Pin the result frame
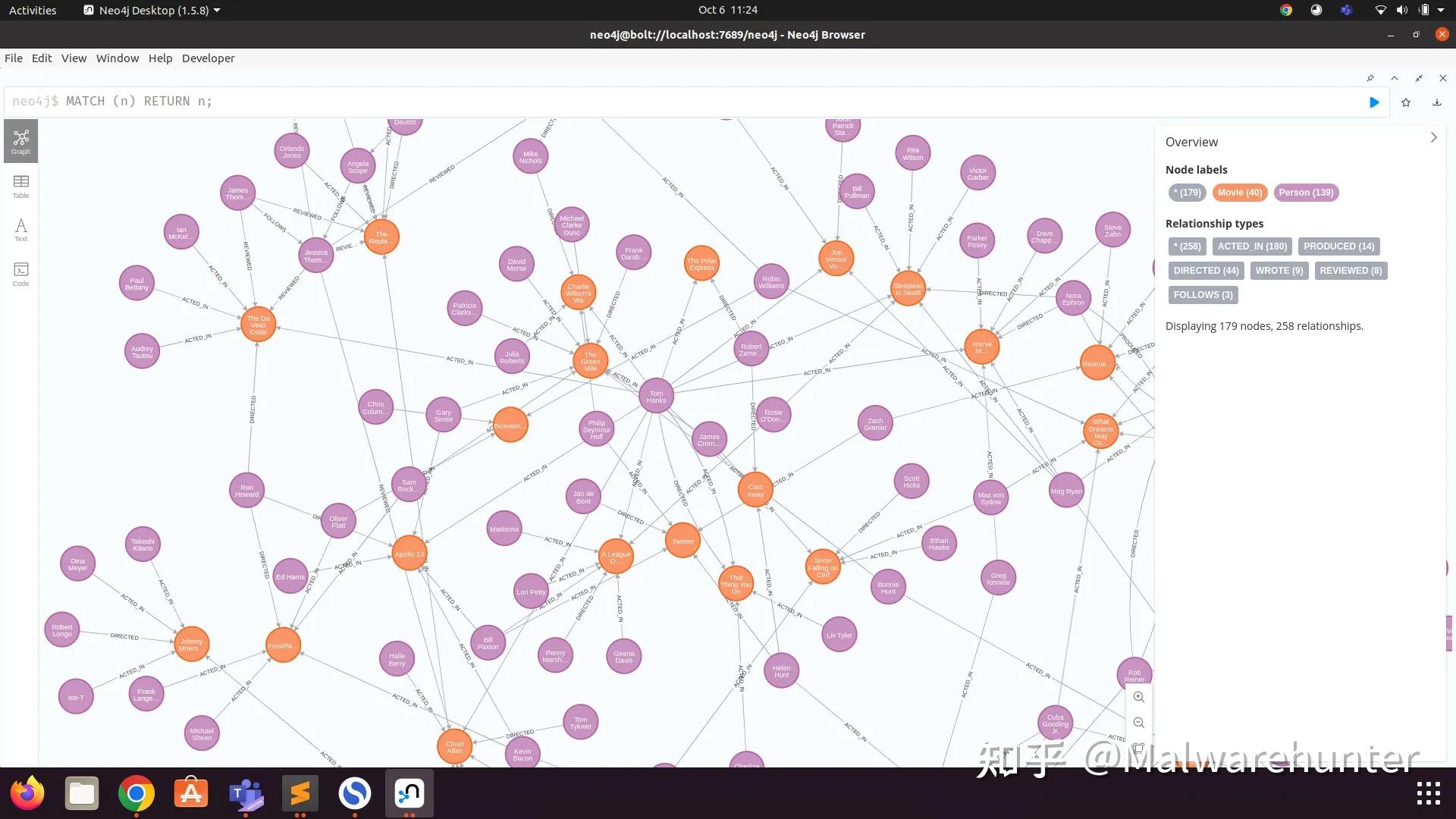 pyautogui.click(x=1370, y=78)
